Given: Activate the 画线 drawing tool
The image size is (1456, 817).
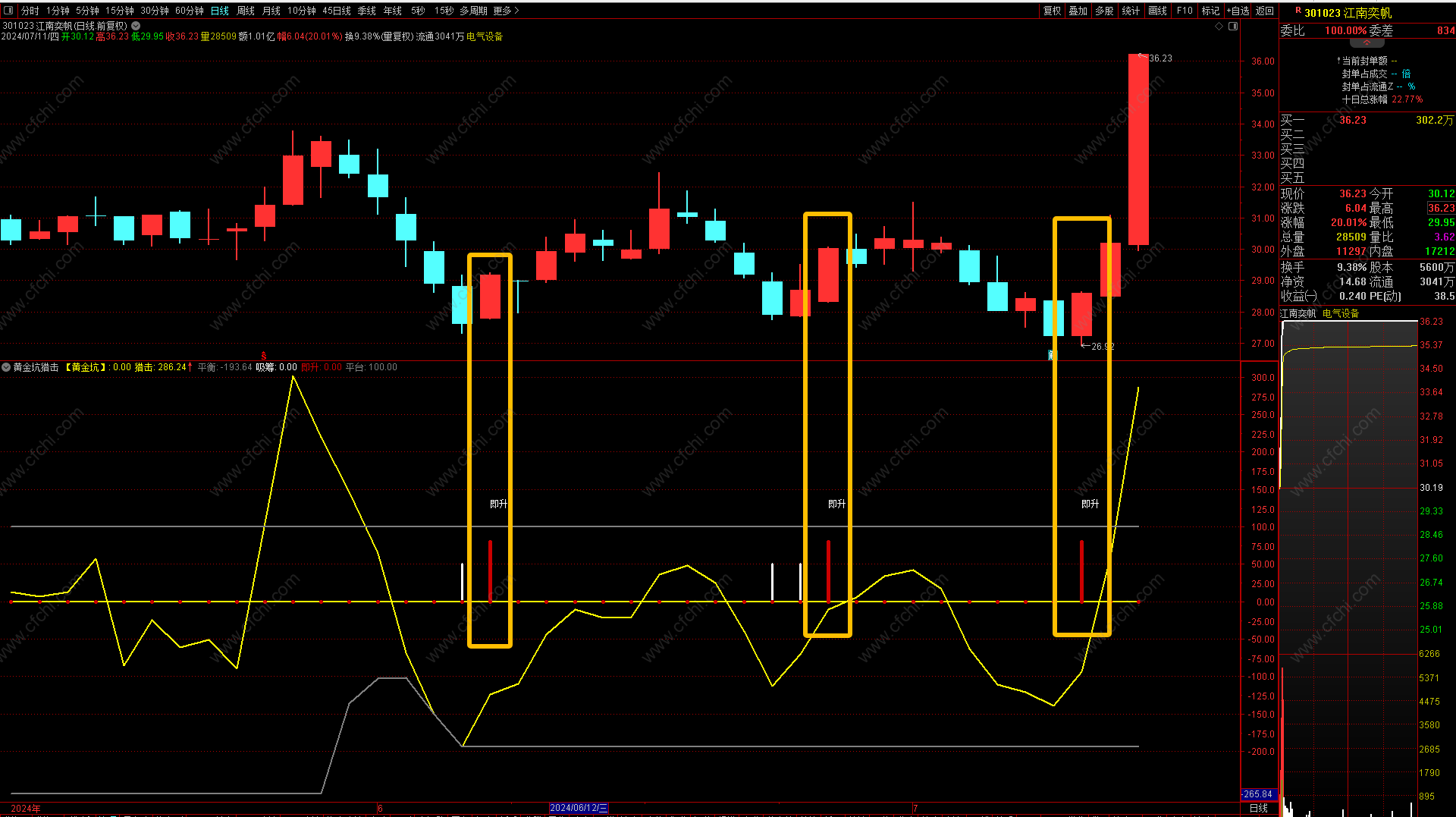Looking at the screenshot, I should click(x=1157, y=11).
